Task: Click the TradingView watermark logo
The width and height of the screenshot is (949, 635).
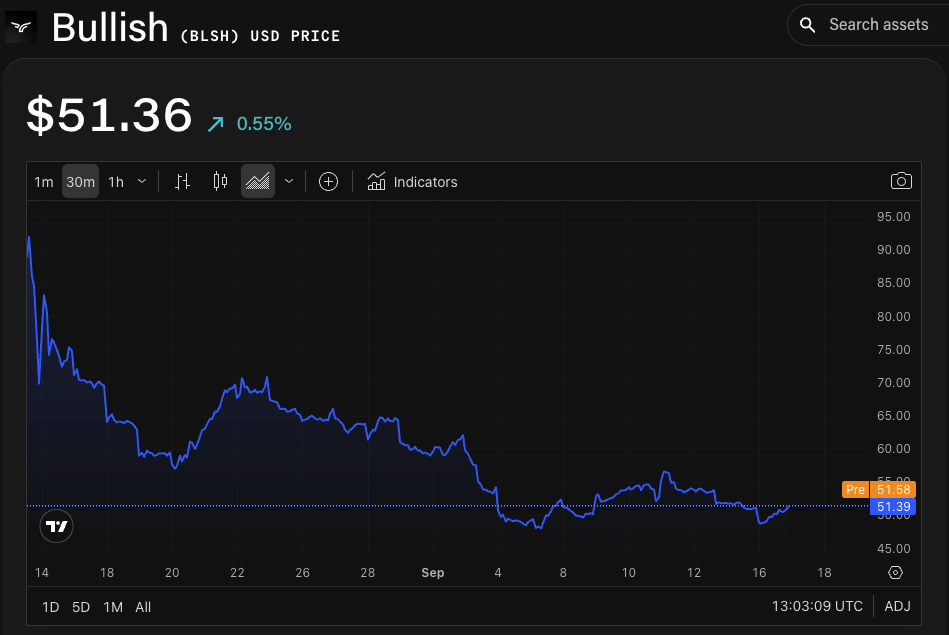Action: coord(56,526)
